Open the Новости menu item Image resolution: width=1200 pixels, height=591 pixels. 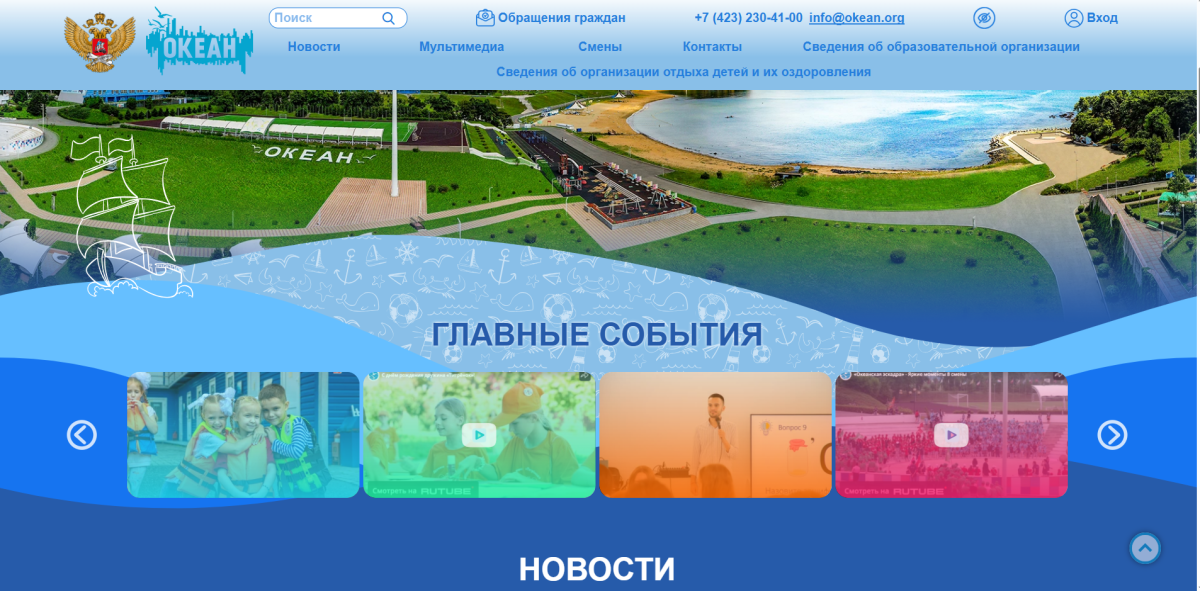click(x=314, y=47)
